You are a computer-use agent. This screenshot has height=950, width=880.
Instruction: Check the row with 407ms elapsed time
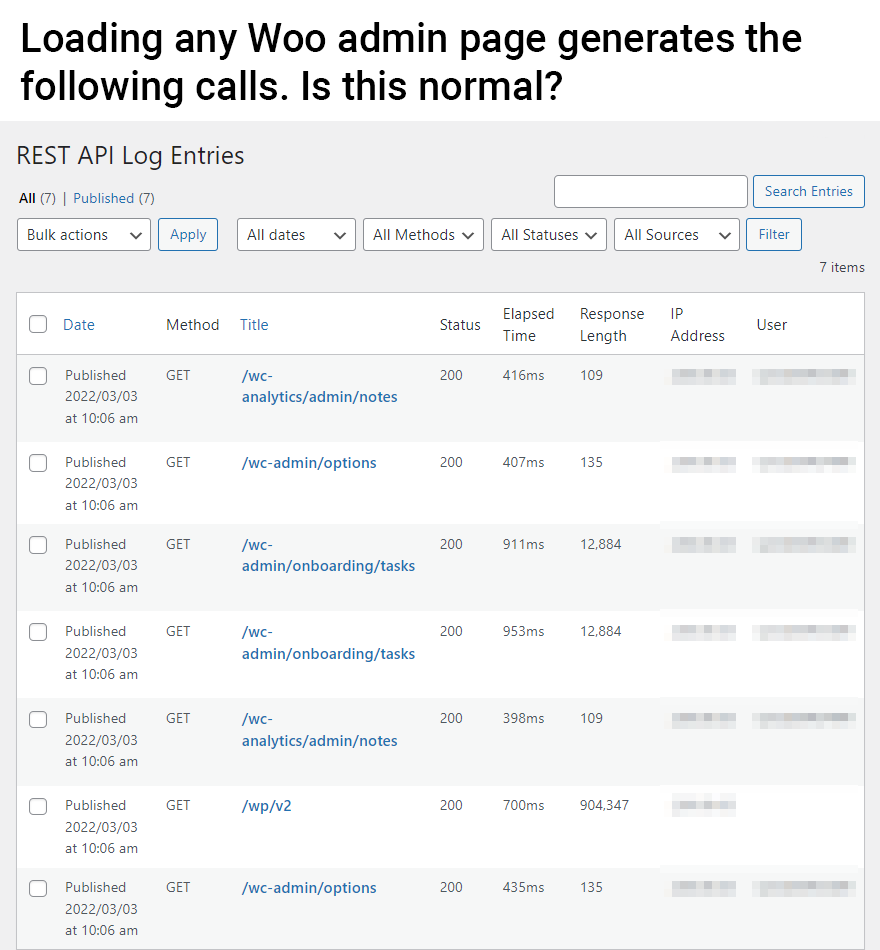(x=38, y=463)
